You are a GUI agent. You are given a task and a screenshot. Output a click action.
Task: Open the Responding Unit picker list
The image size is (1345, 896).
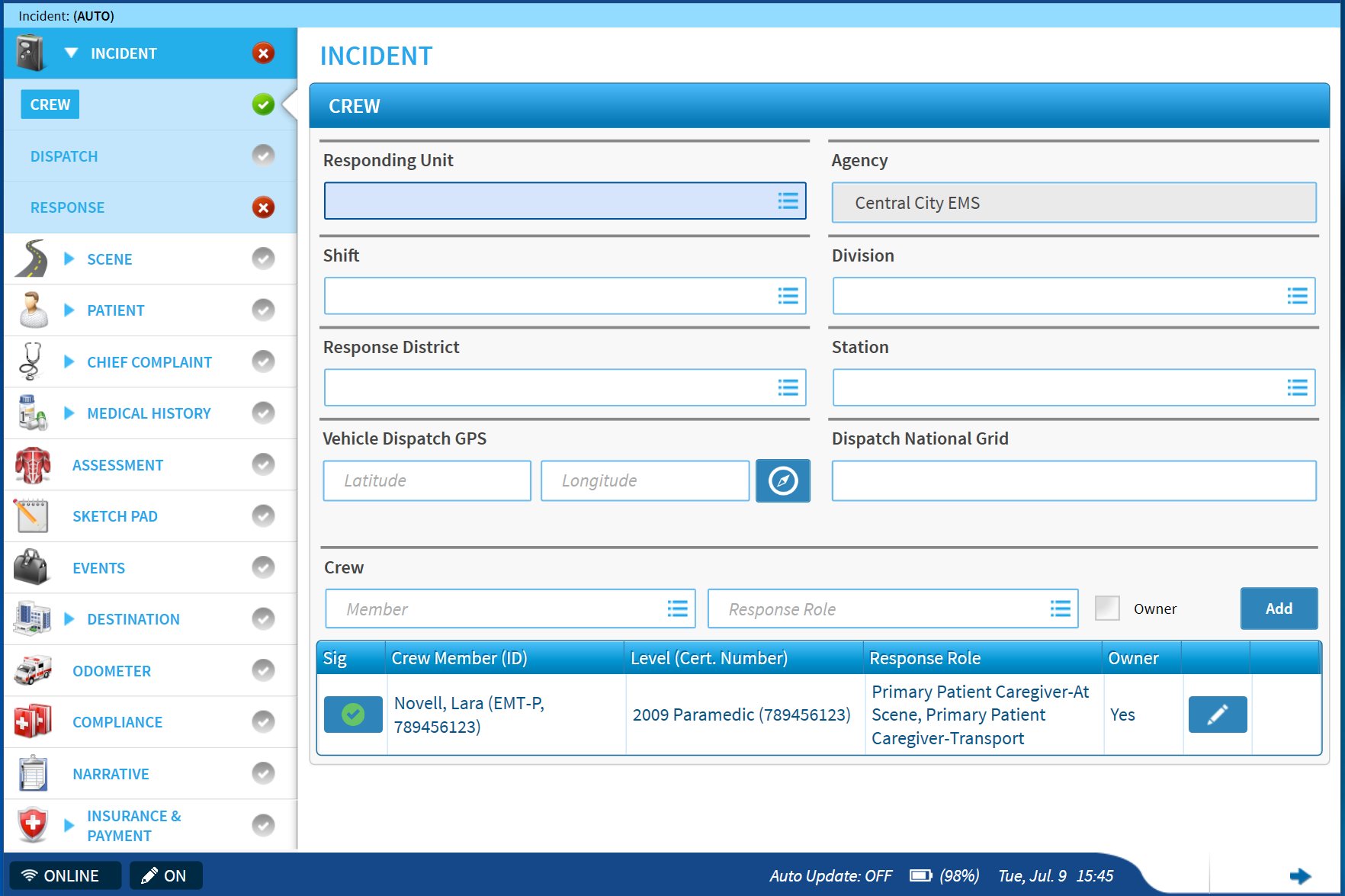pos(788,201)
